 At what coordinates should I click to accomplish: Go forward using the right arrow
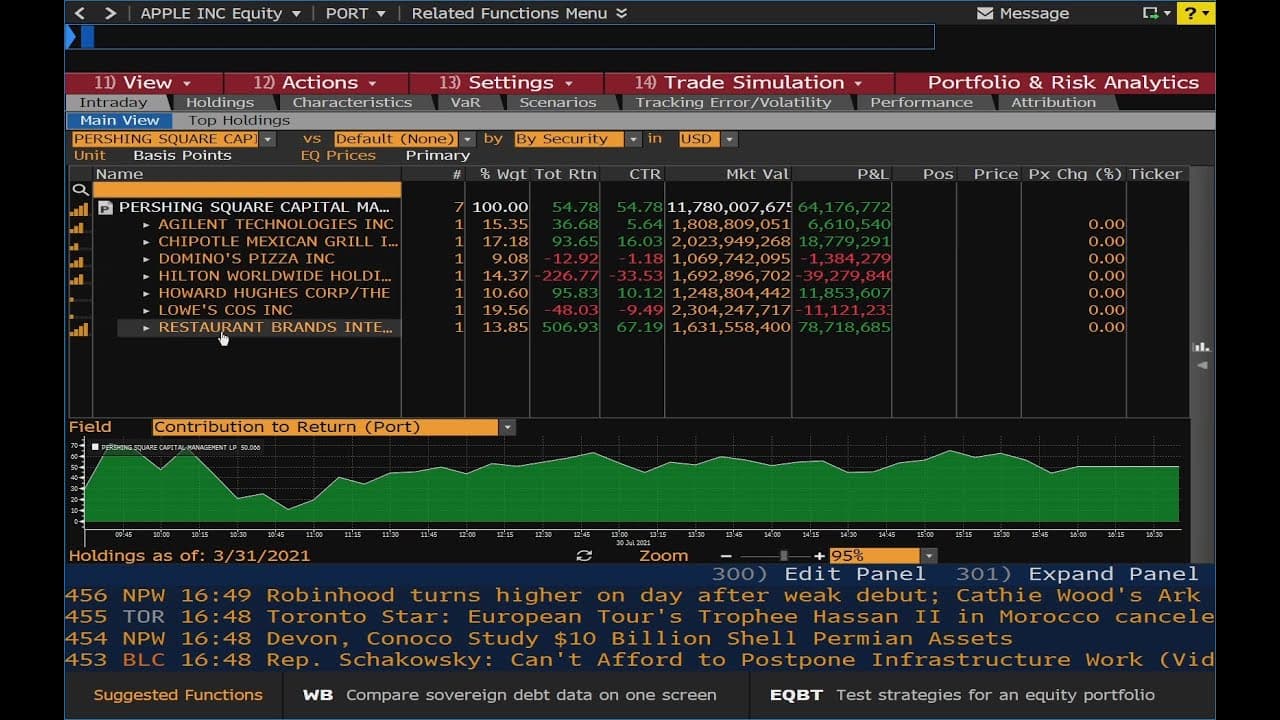coord(110,13)
